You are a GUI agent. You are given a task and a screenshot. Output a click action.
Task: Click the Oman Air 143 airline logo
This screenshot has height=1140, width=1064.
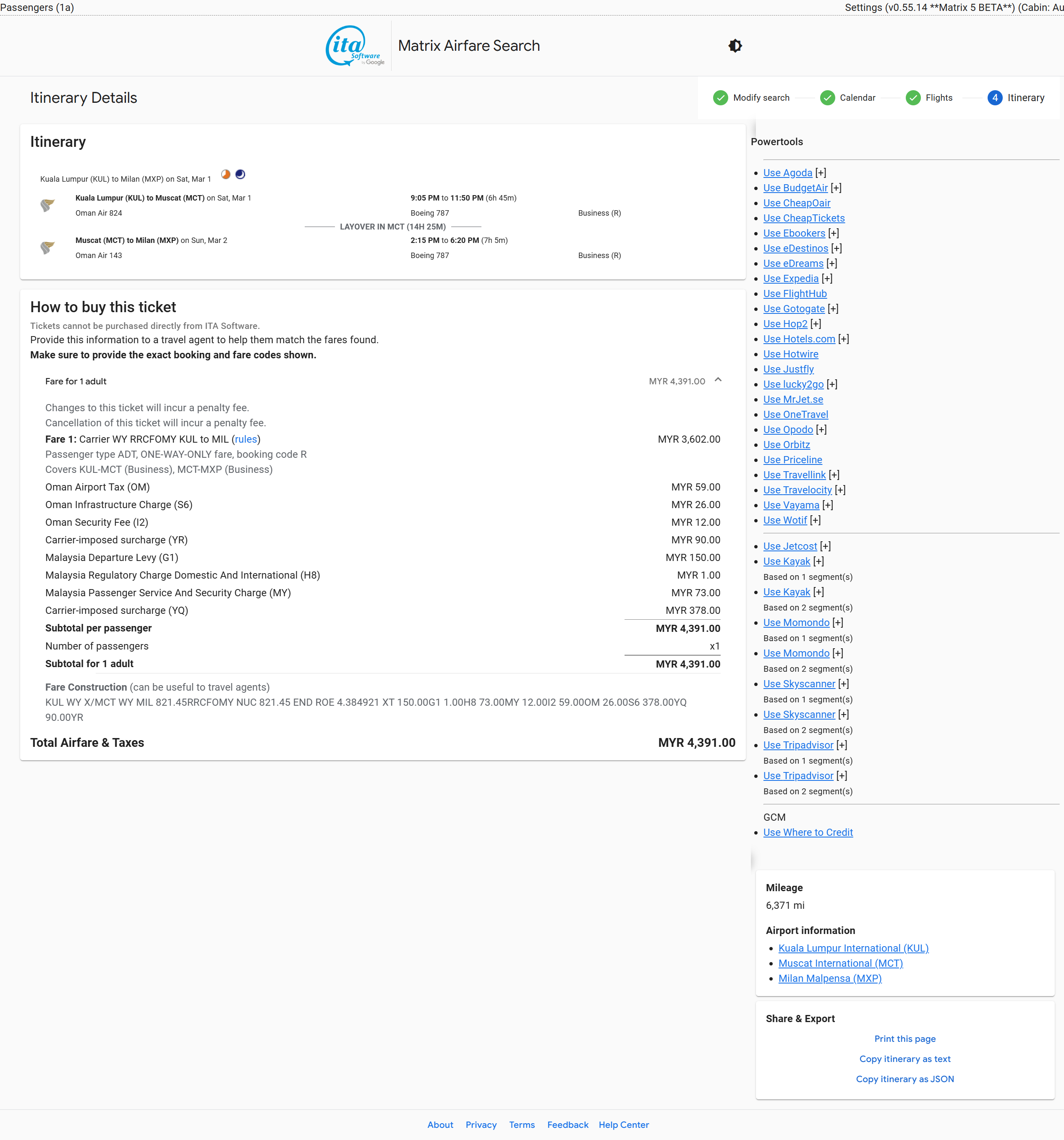click(x=47, y=248)
